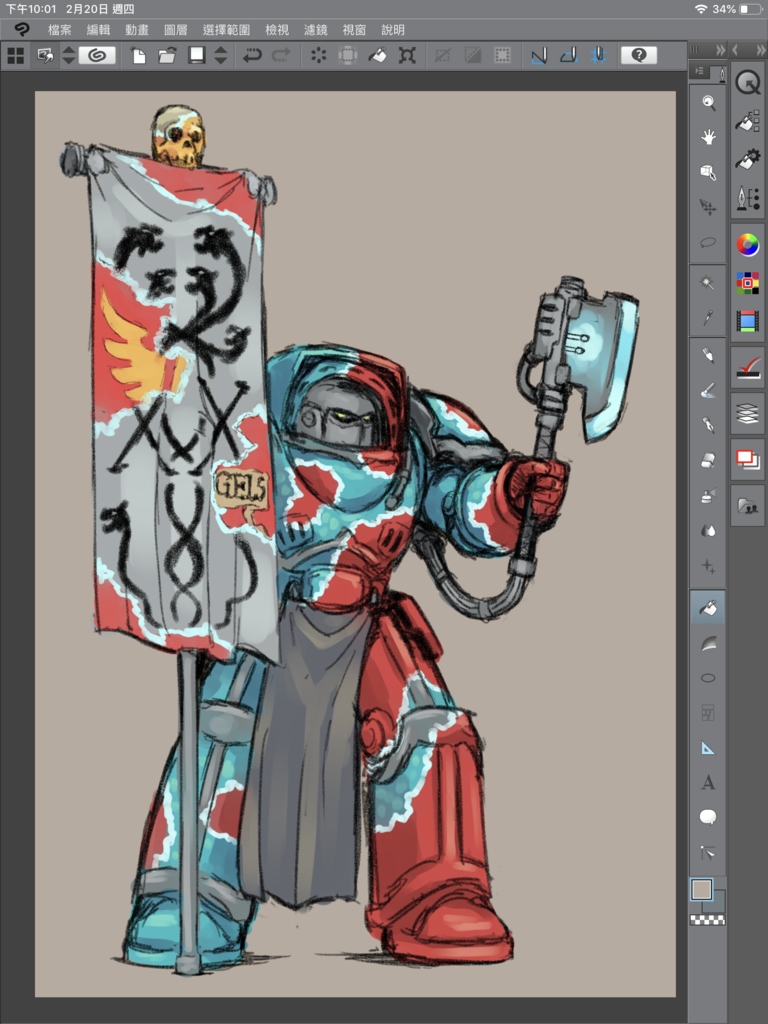Select the Brush tool

coord(708,391)
